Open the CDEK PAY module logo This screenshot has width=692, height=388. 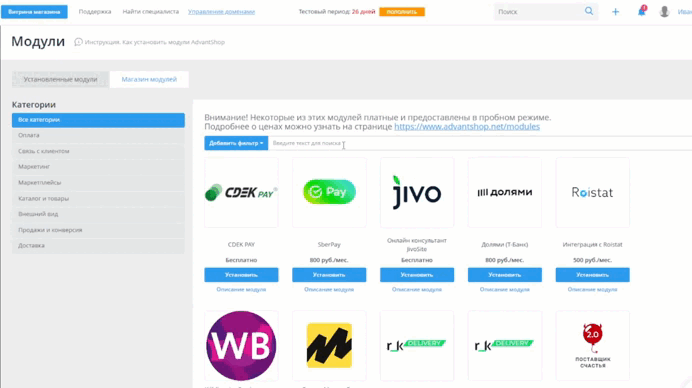(241, 192)
